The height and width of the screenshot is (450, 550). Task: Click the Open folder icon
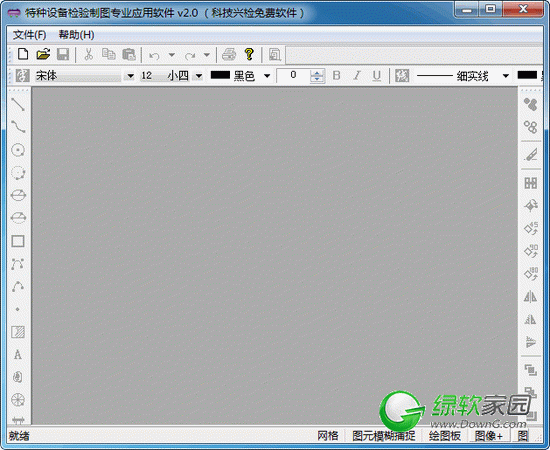[x=43, y=54]
